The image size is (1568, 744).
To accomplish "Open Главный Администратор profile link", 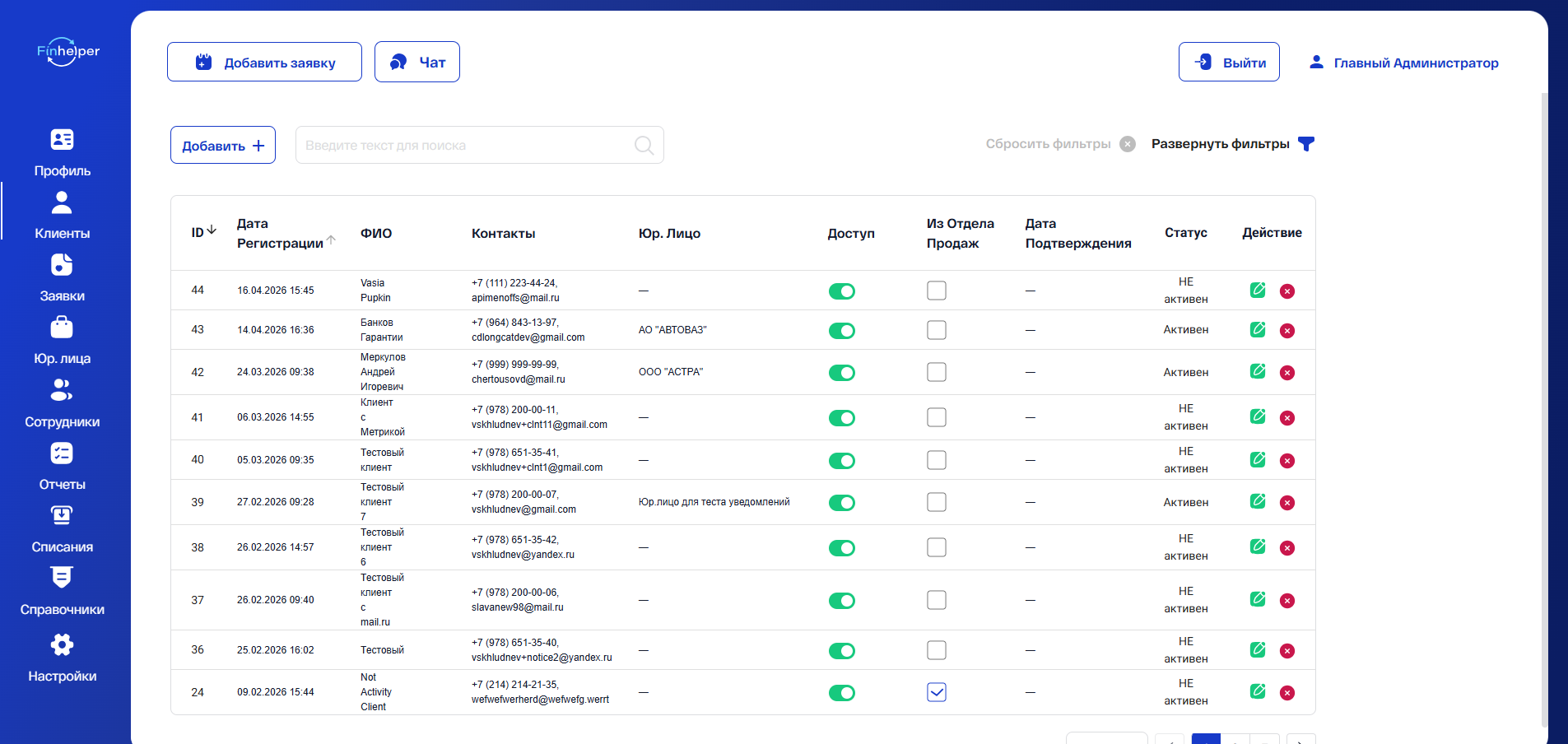I will (1404, 63).
